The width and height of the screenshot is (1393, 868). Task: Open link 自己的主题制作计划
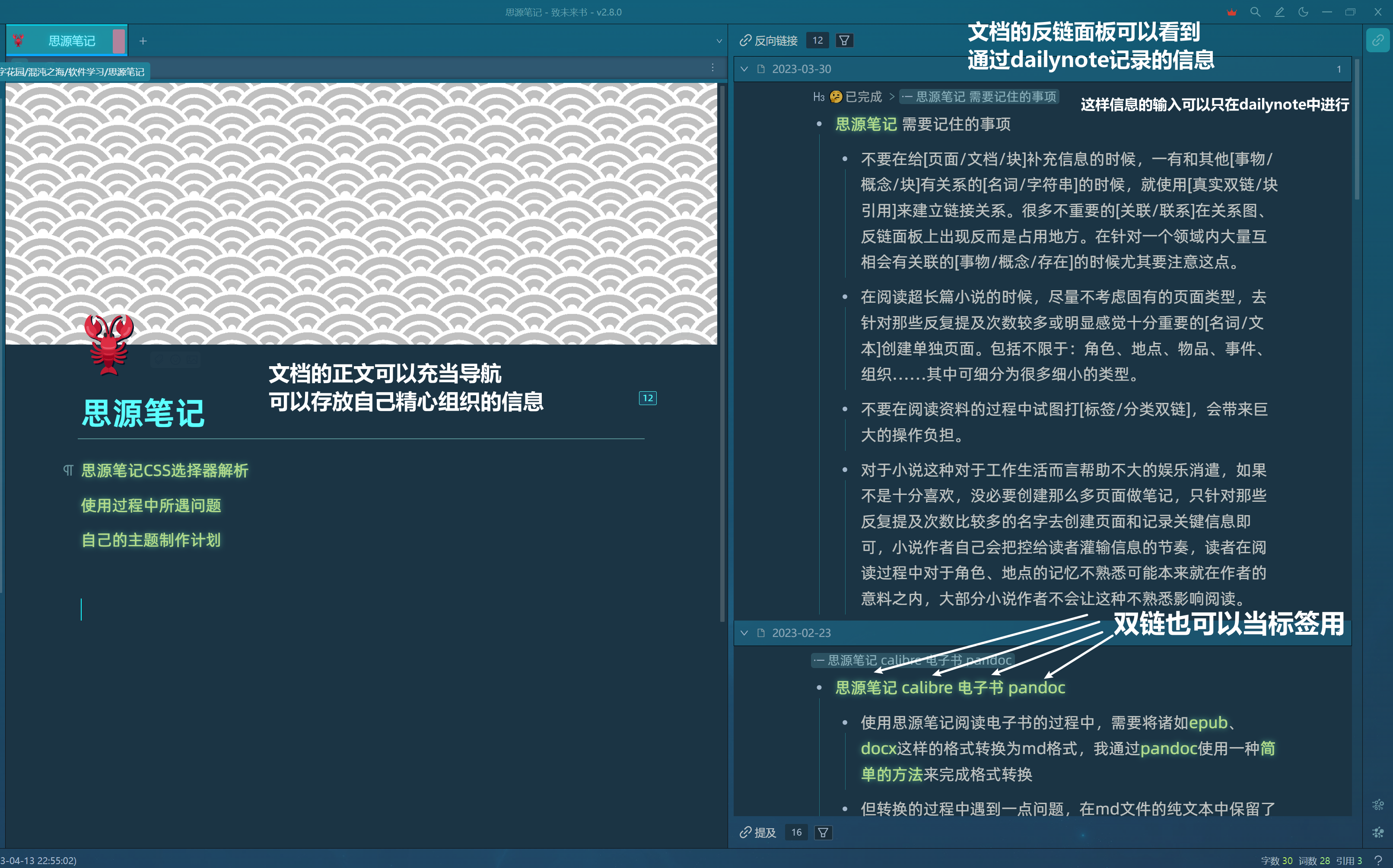coord(150,540)
